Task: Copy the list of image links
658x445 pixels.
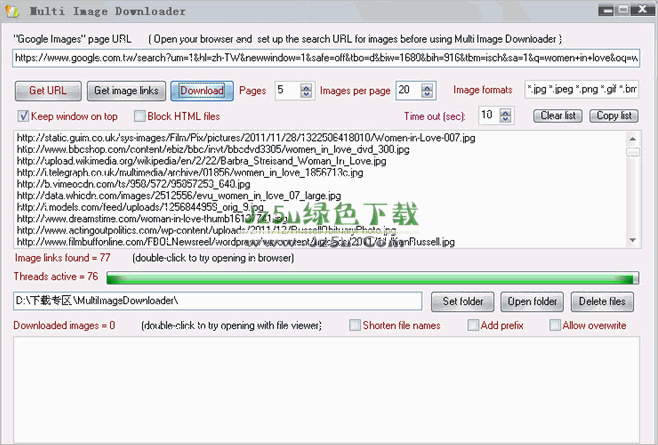Action: coord(614,115)
